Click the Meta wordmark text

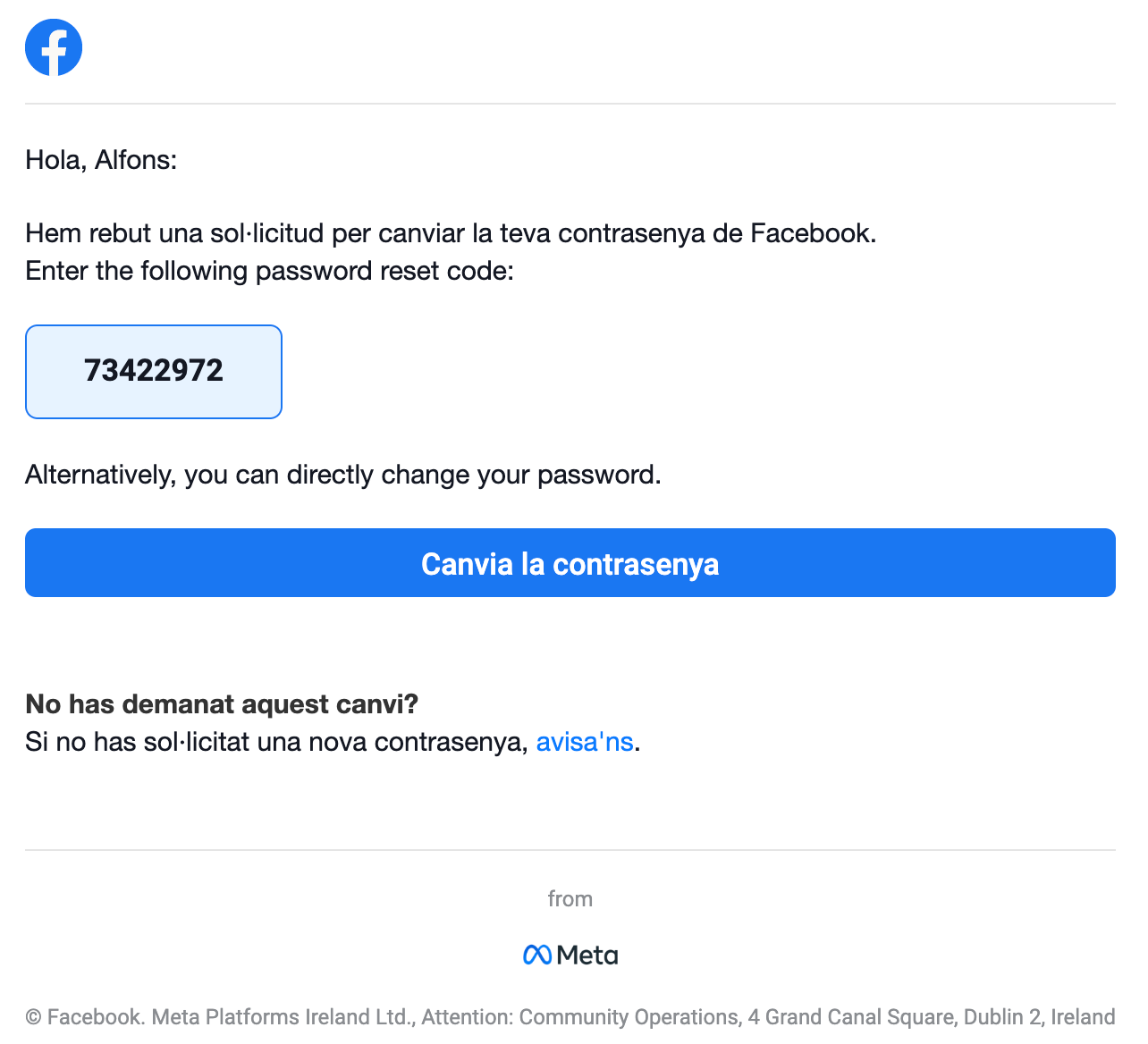point(587,956)
